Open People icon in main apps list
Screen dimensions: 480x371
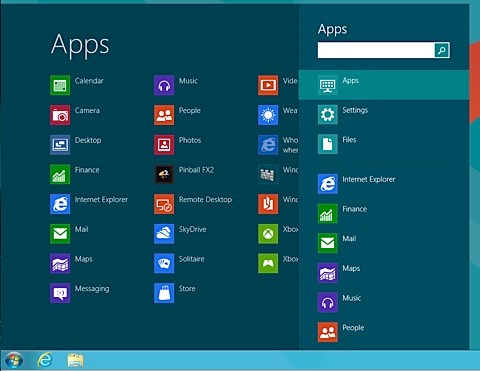pos(164,115)
